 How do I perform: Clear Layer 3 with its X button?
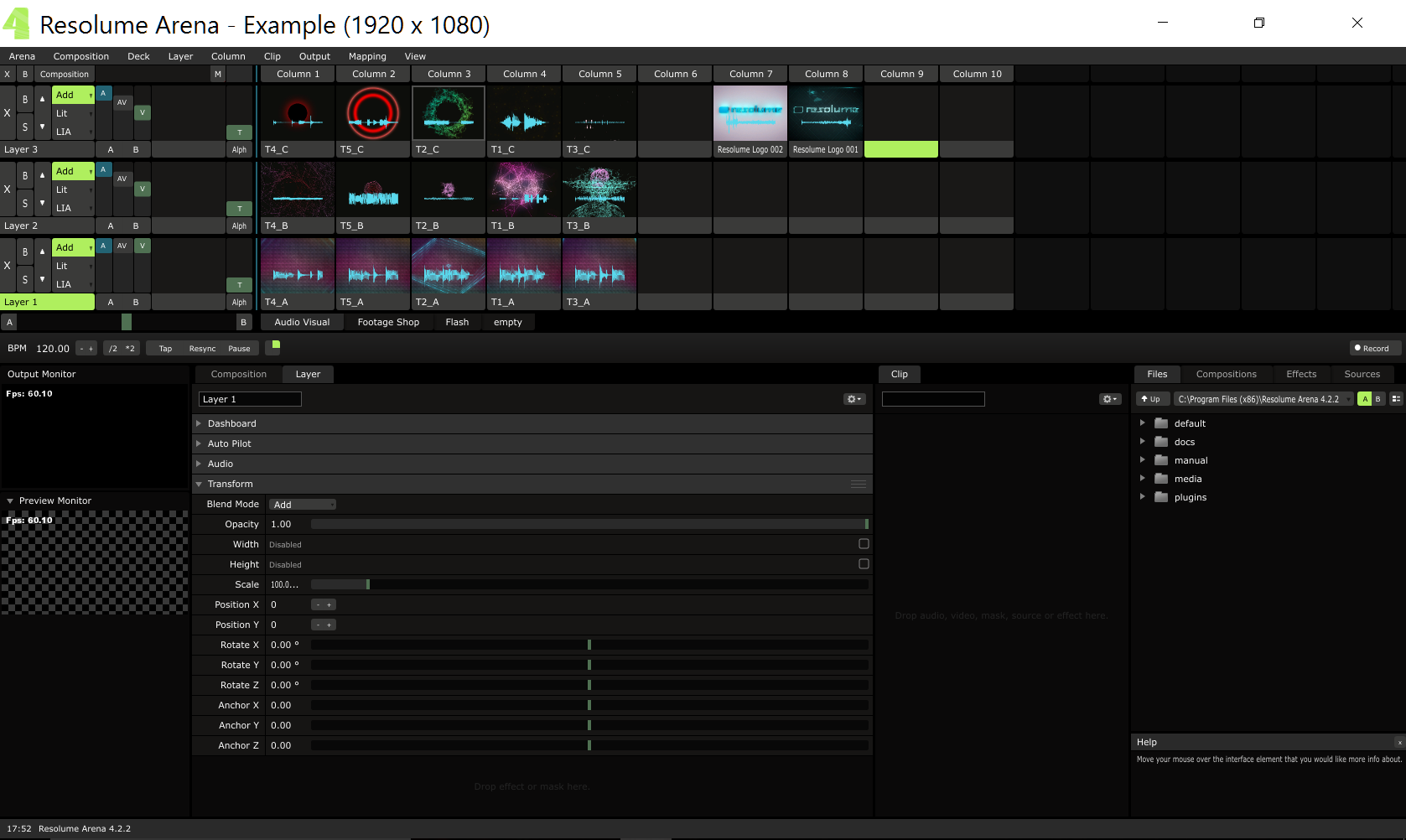click(x=8, y=113)
